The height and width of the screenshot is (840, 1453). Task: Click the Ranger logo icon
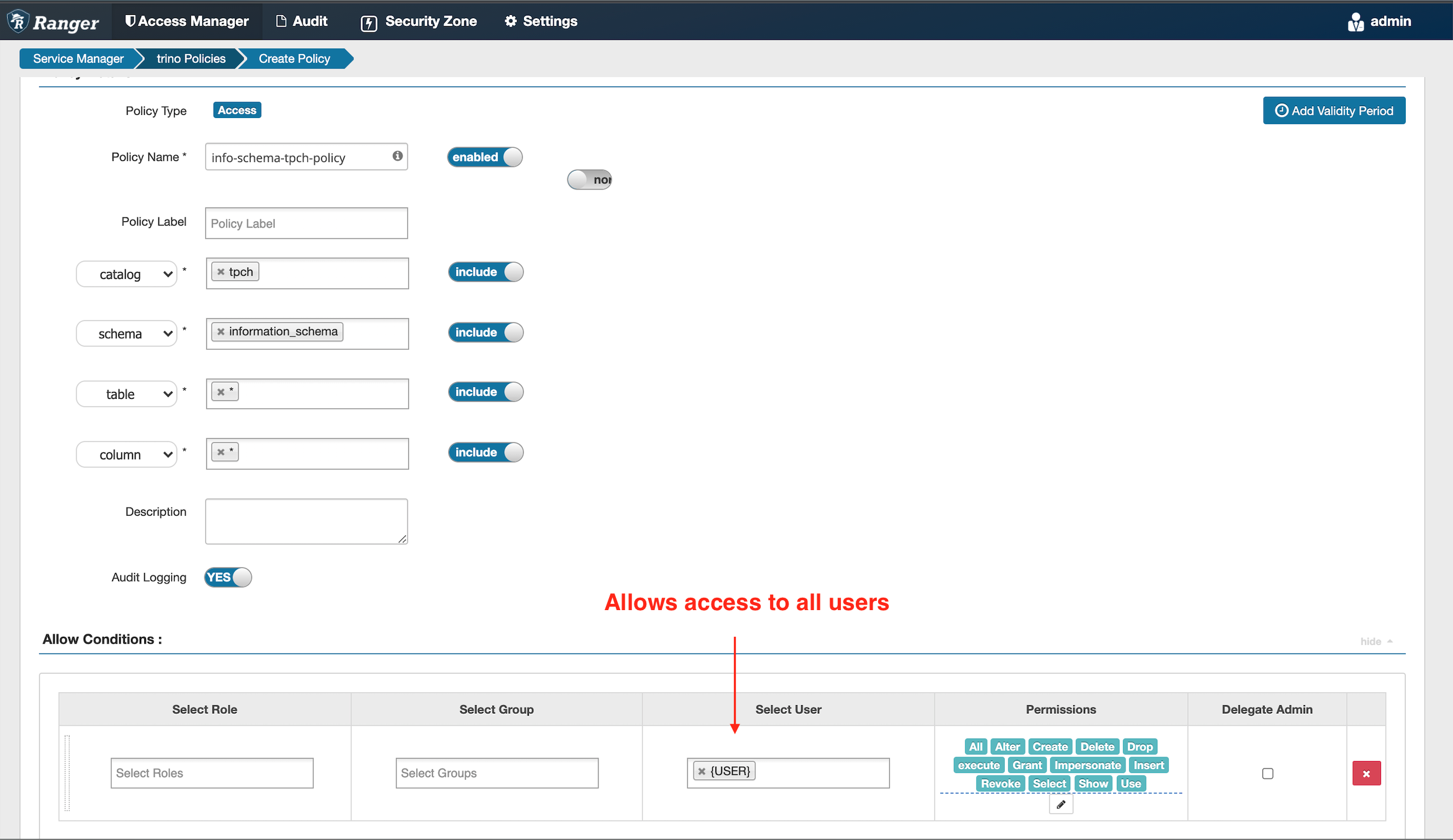(19, 21)
